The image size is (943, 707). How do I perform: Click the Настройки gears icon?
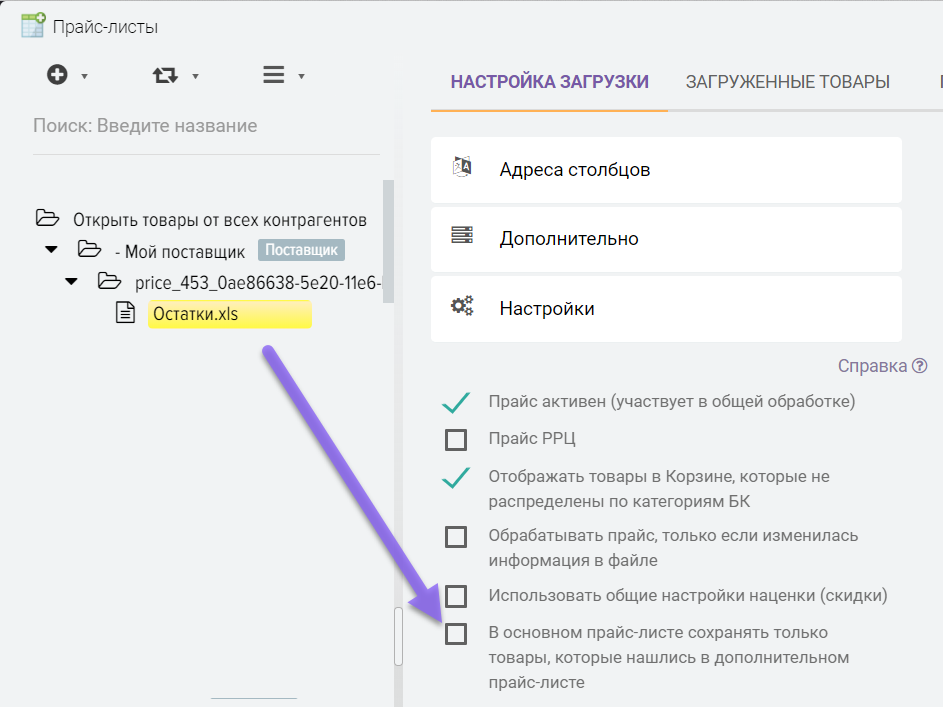462,307
